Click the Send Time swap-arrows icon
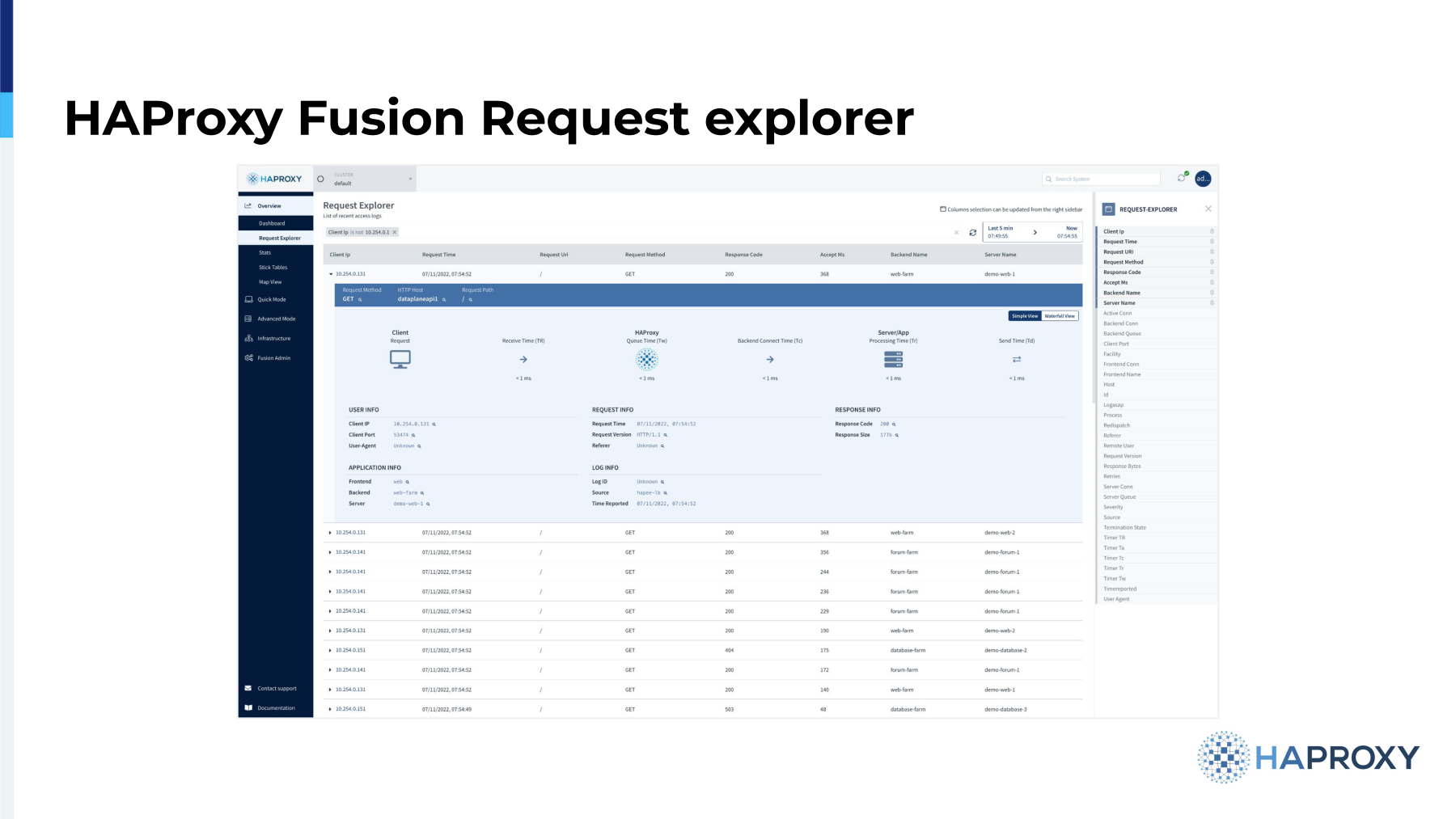Viewport: 1456px width, 819px height. pyautogui.click(x=1017, y=359)
